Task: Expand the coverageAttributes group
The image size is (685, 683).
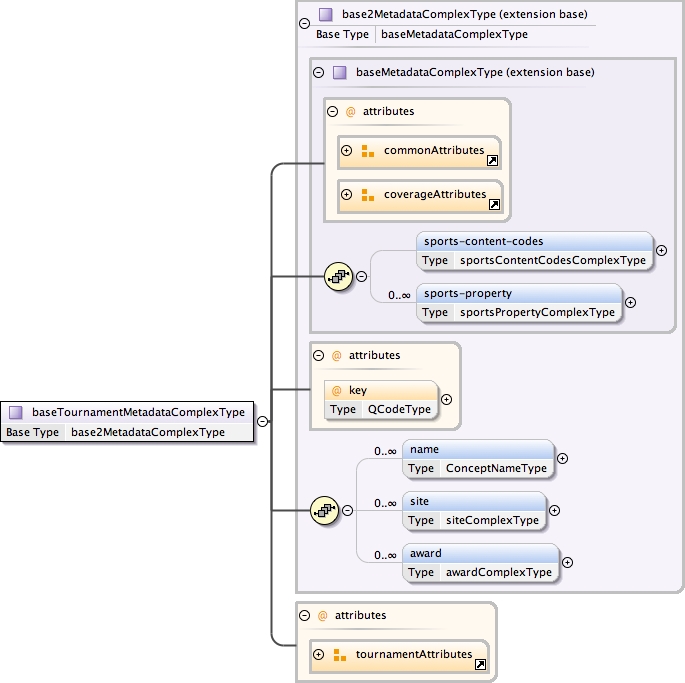Action: 347,195
